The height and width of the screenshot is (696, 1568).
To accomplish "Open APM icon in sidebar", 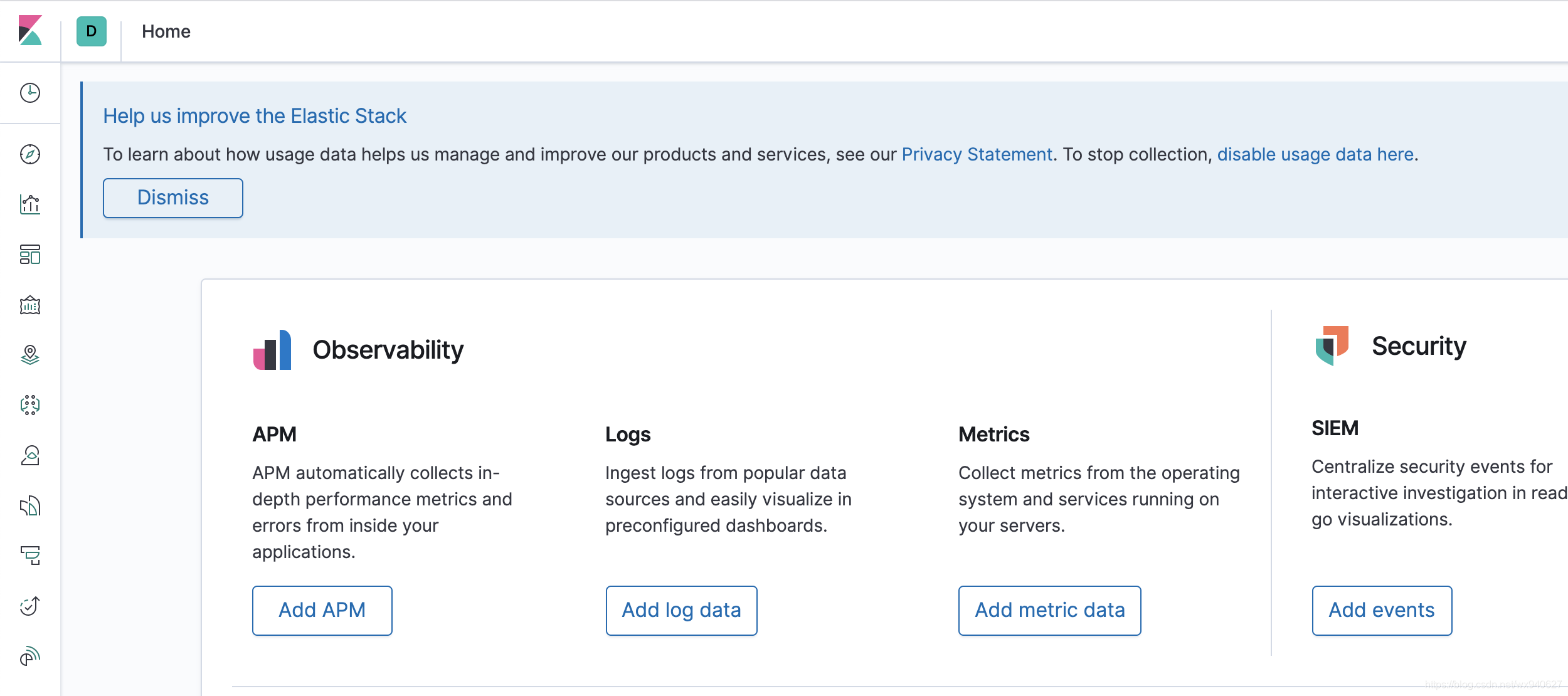I will tap(30, 556).
